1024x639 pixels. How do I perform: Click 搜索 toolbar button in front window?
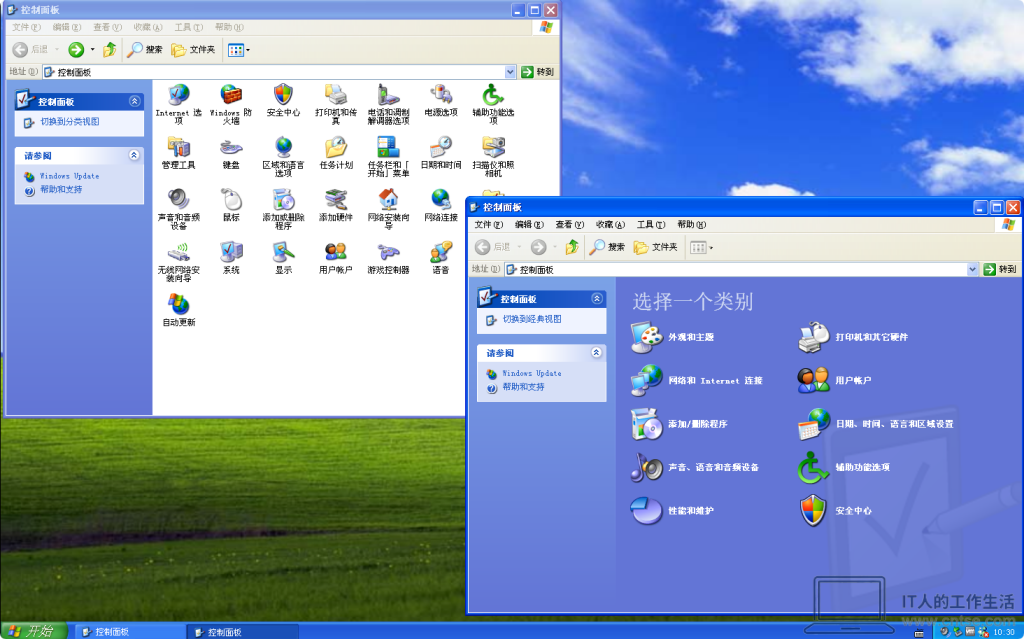[607, 247]
